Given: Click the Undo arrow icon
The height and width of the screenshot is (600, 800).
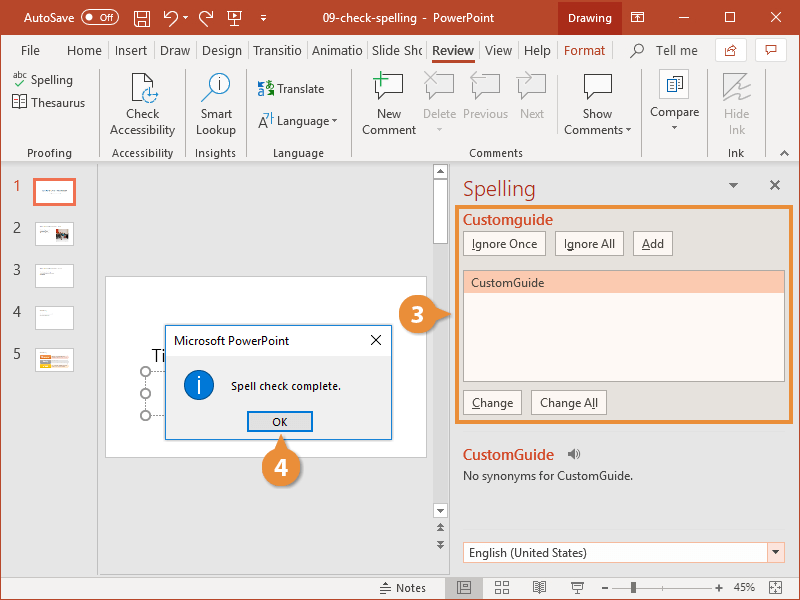Looking at the screenshot, I should pos(170,18).
